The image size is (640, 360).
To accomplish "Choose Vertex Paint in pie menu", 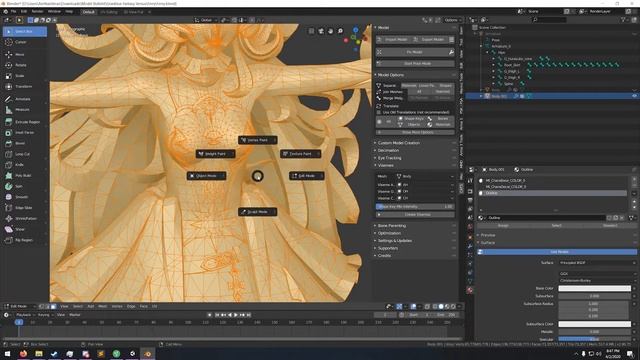I will (258, 140).
